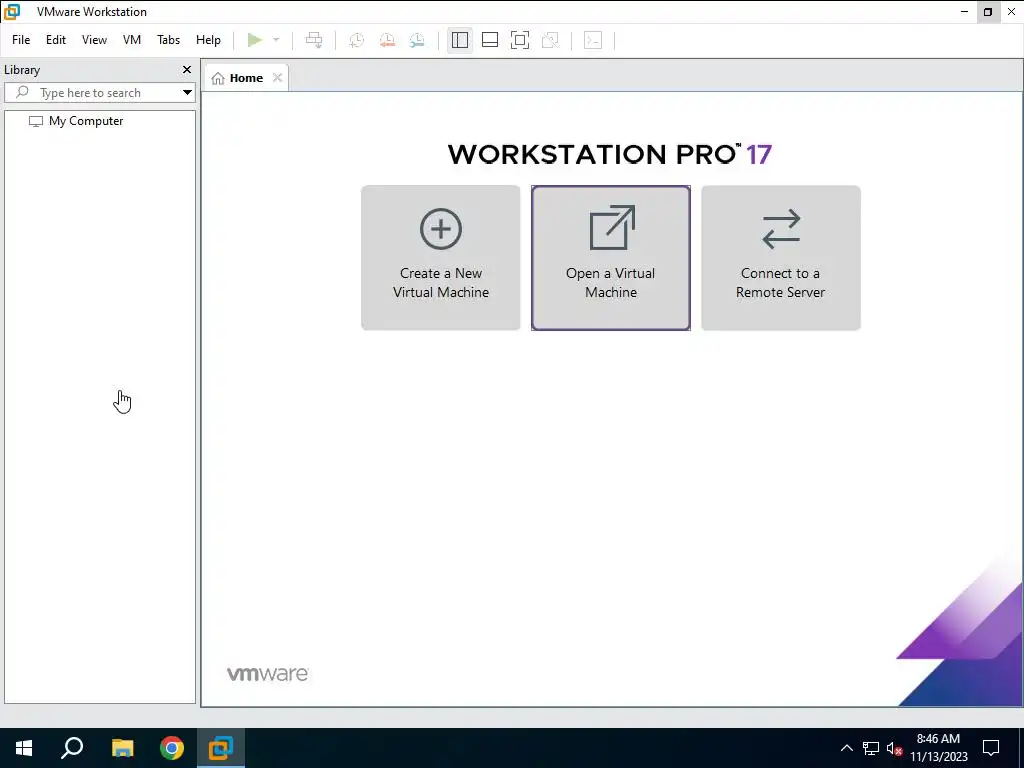Click VMware Workstation taskbar icon
Image resolution: width=1024 pixels, height=768 pixels.
pyautogui.click(x=221, y=748)
